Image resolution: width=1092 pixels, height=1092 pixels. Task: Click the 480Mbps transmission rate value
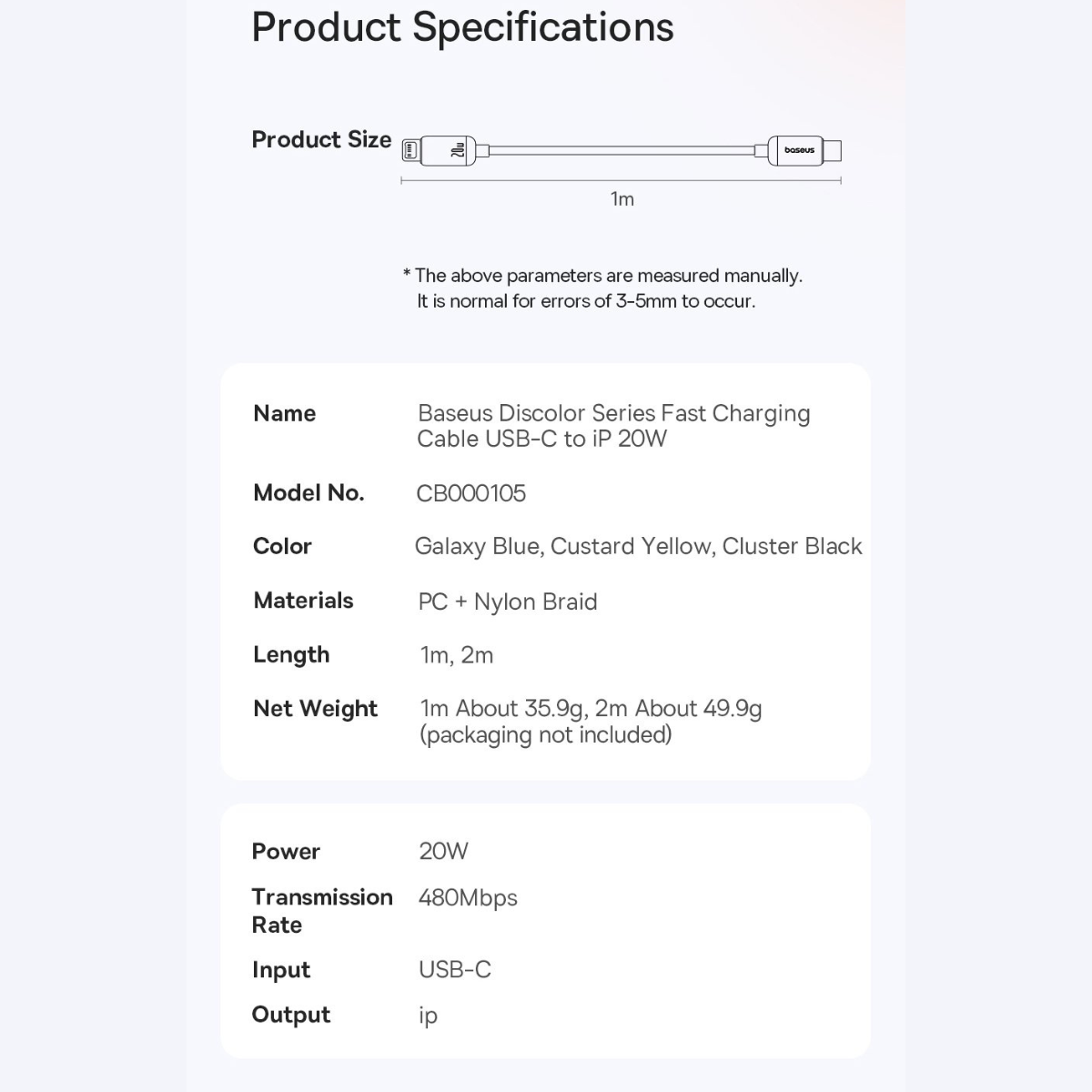(468, 898)
